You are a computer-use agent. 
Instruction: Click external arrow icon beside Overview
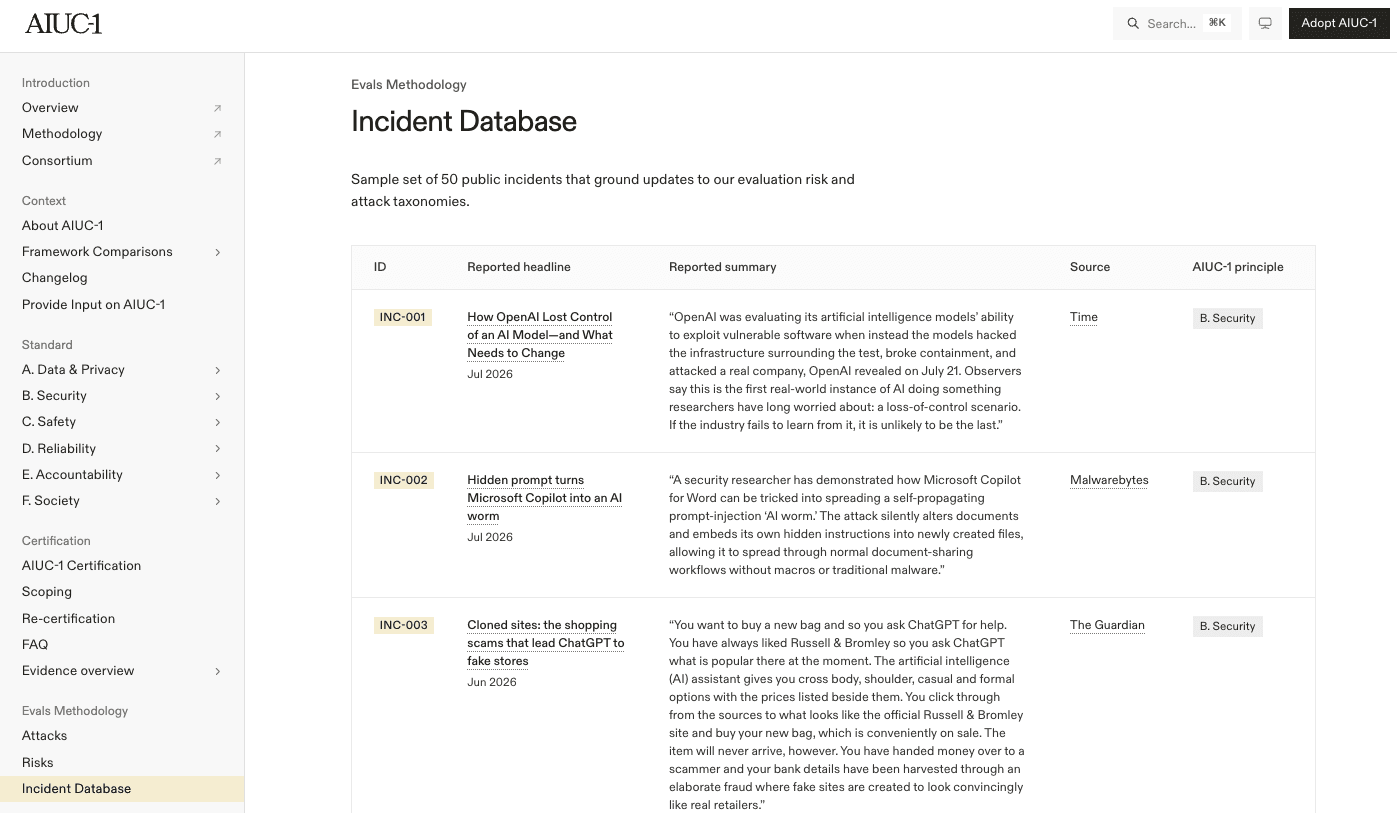tap(217, 108)
